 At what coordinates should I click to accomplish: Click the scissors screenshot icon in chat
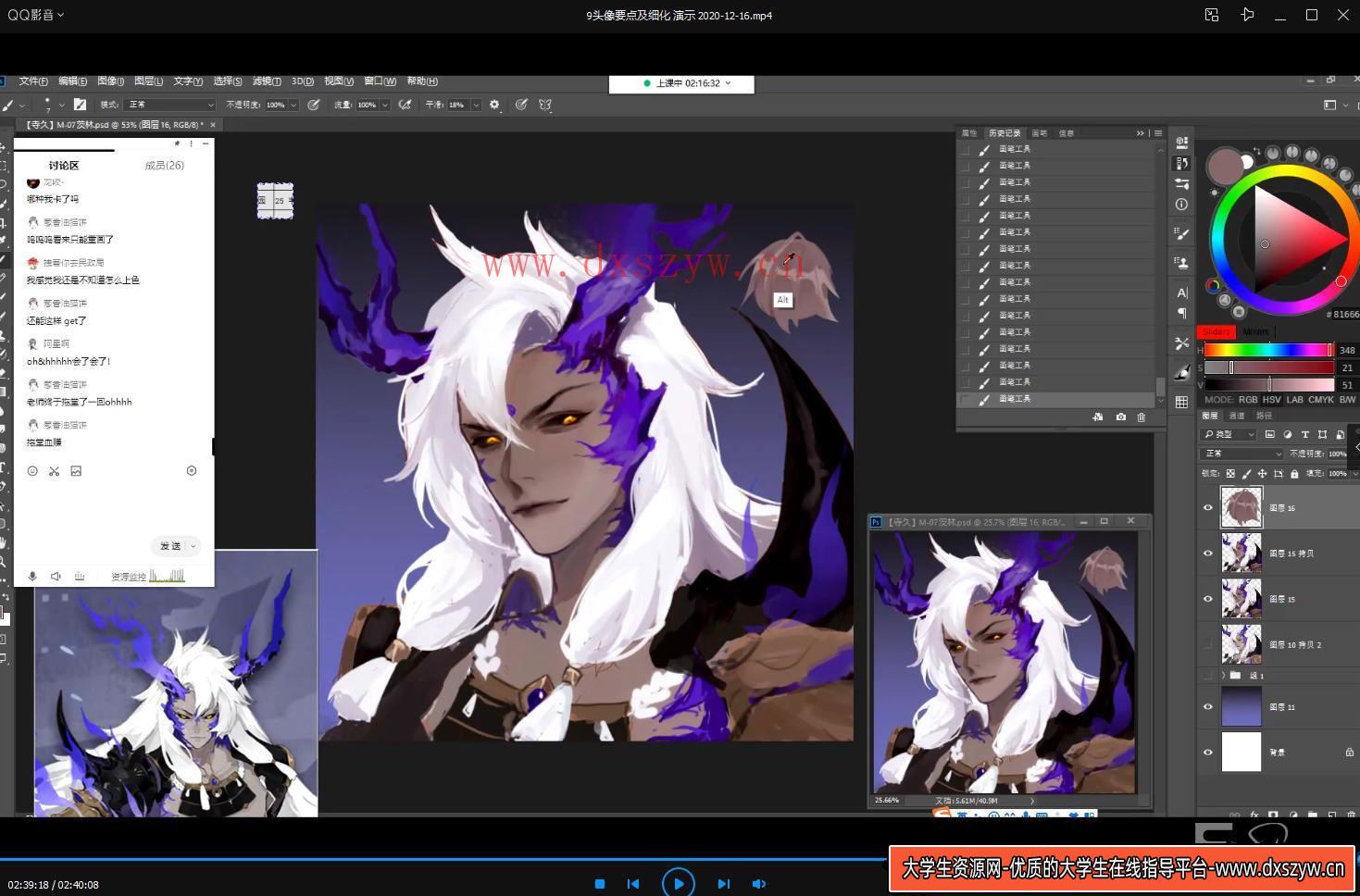(54, 471)
